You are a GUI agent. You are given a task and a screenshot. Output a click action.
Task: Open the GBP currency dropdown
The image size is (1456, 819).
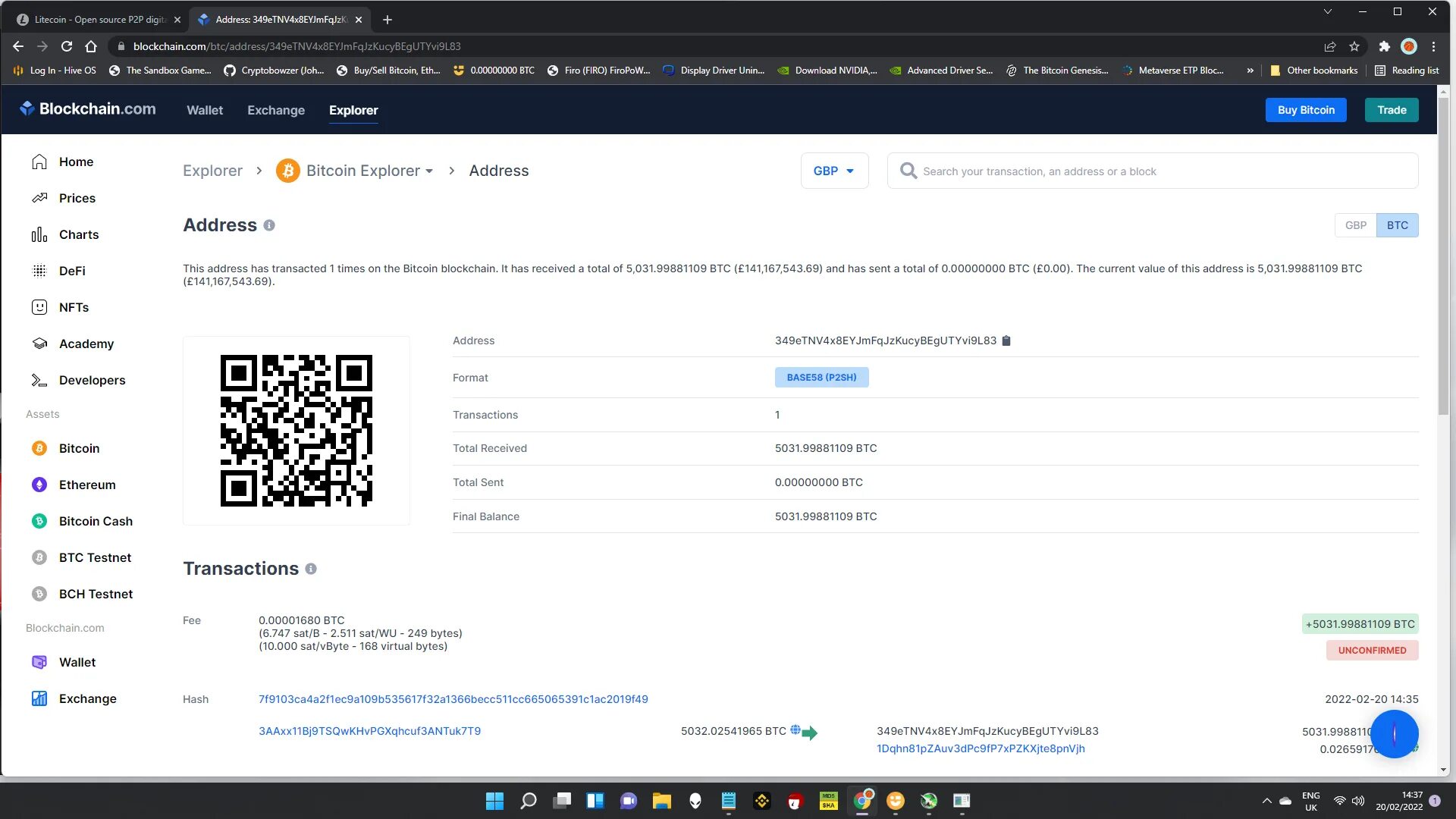(x=834, y=171)
